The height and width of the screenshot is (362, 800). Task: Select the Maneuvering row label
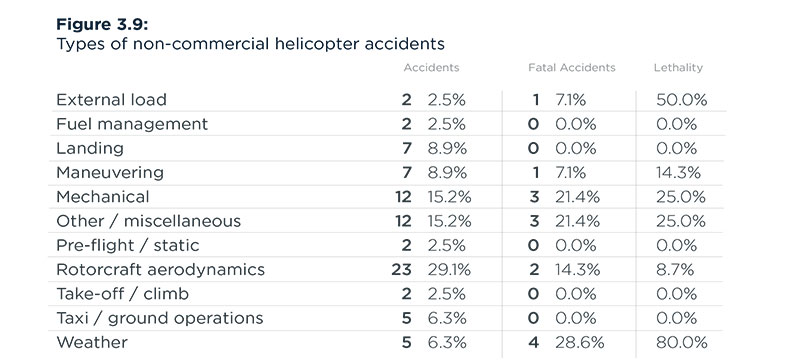110,173
